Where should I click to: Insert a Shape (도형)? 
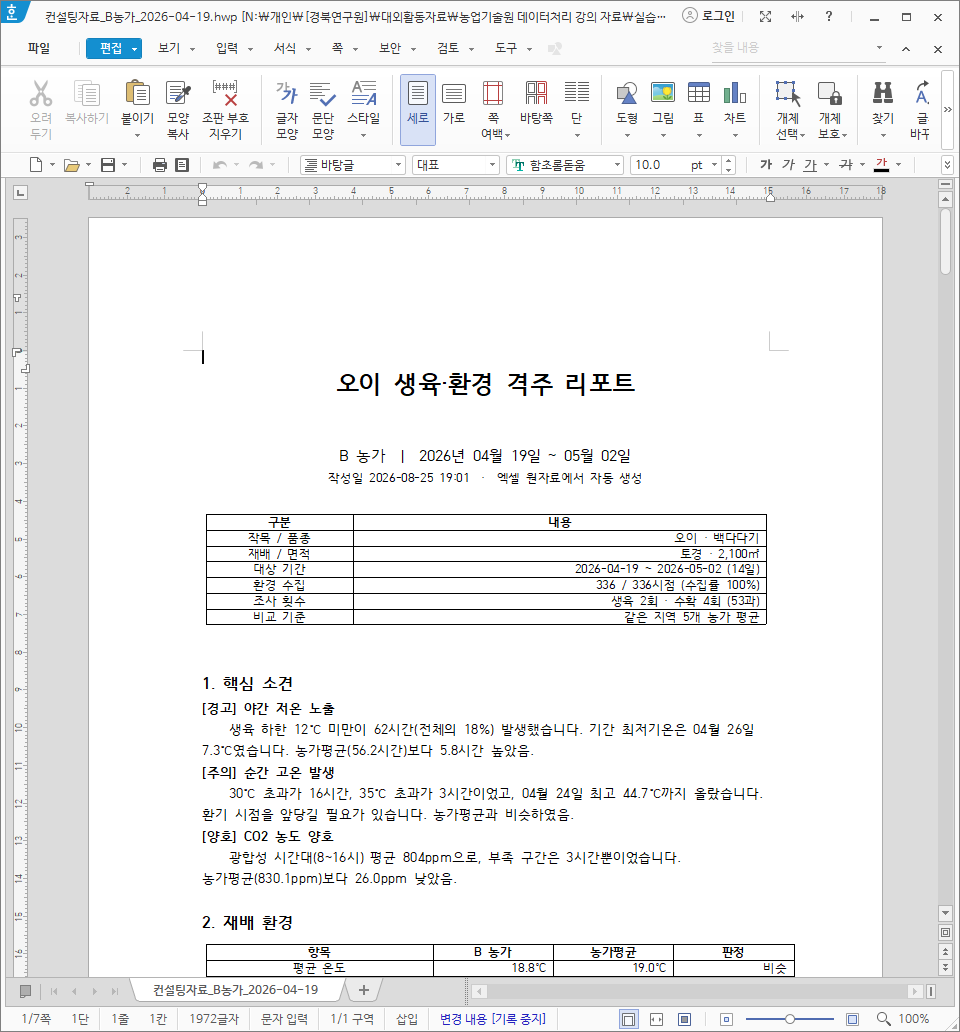[x=626, y=94]
